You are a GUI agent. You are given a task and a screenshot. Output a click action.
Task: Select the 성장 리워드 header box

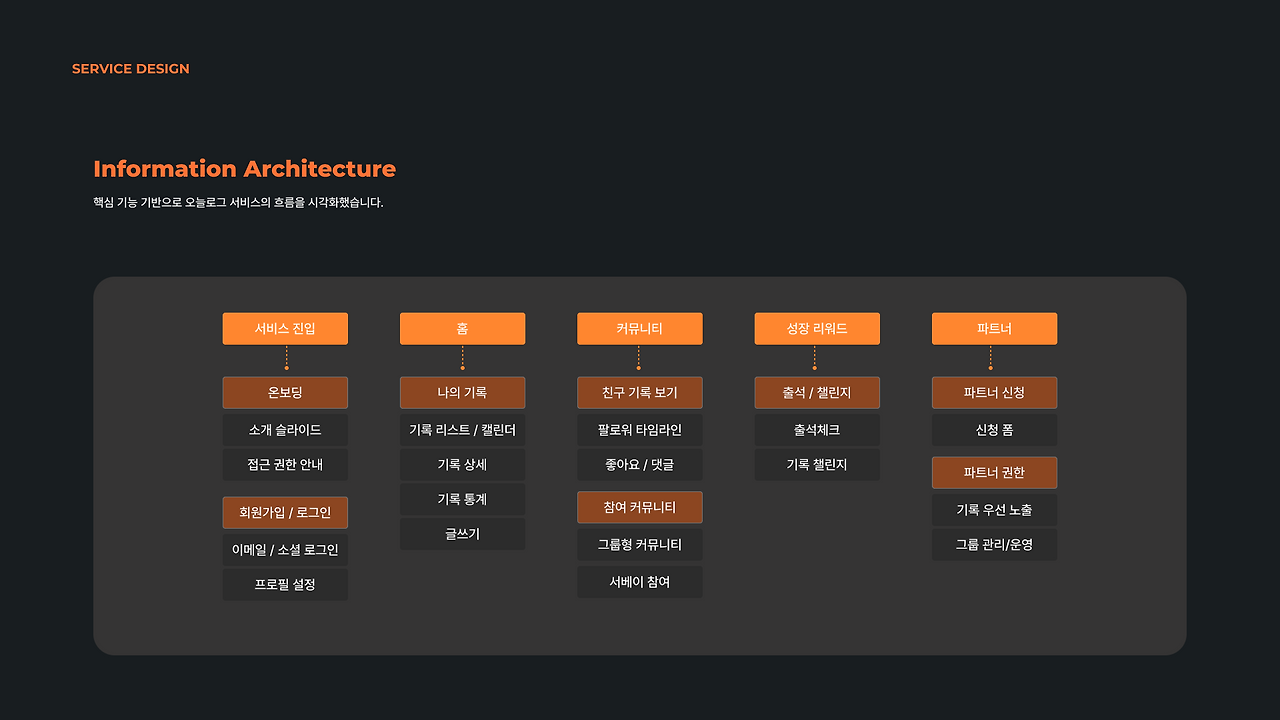[817, 329]
